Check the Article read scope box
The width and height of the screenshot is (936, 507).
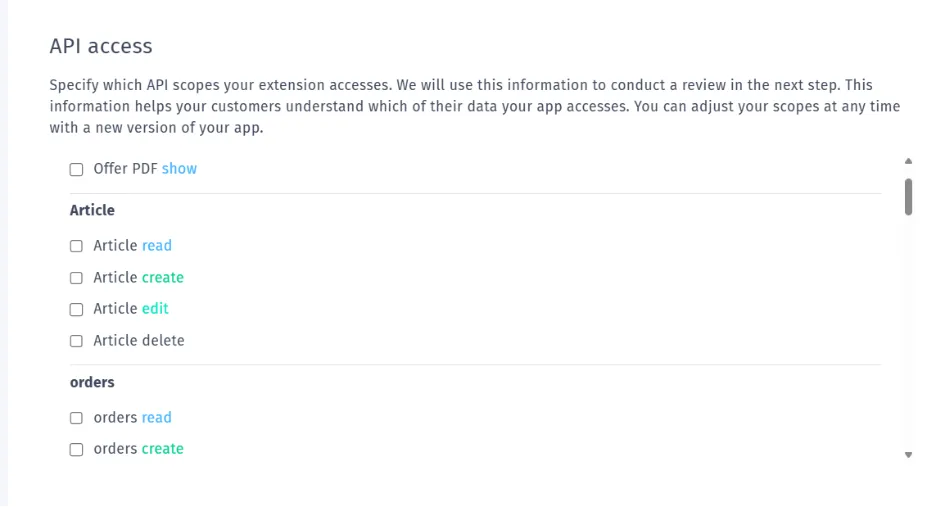pyautogui.click(x=76, y=246)
